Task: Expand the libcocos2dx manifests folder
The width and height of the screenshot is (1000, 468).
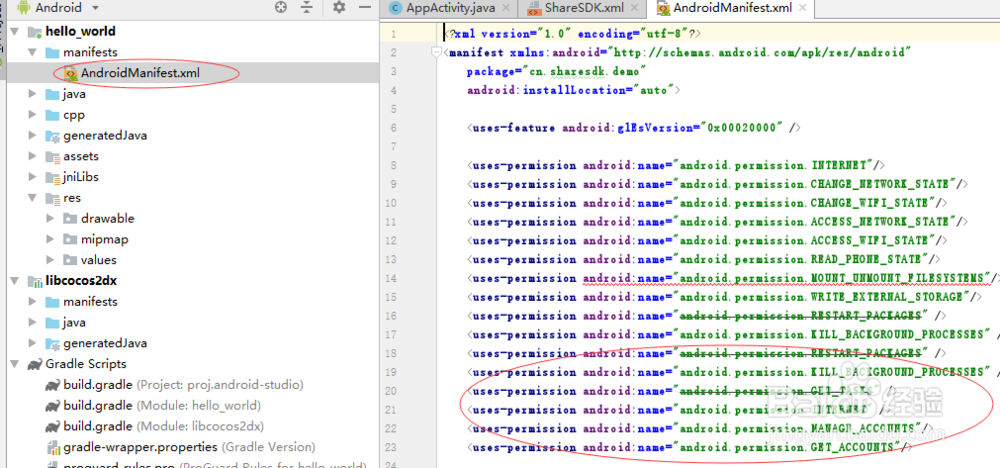Action: tap(32, 301)
